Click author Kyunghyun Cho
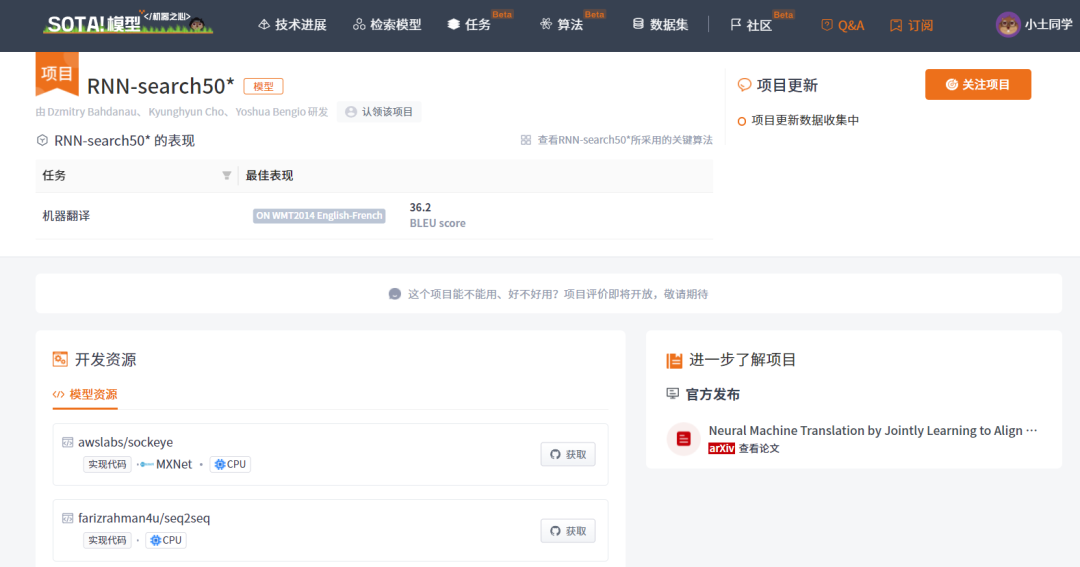1080x567 pixels. 186,112
